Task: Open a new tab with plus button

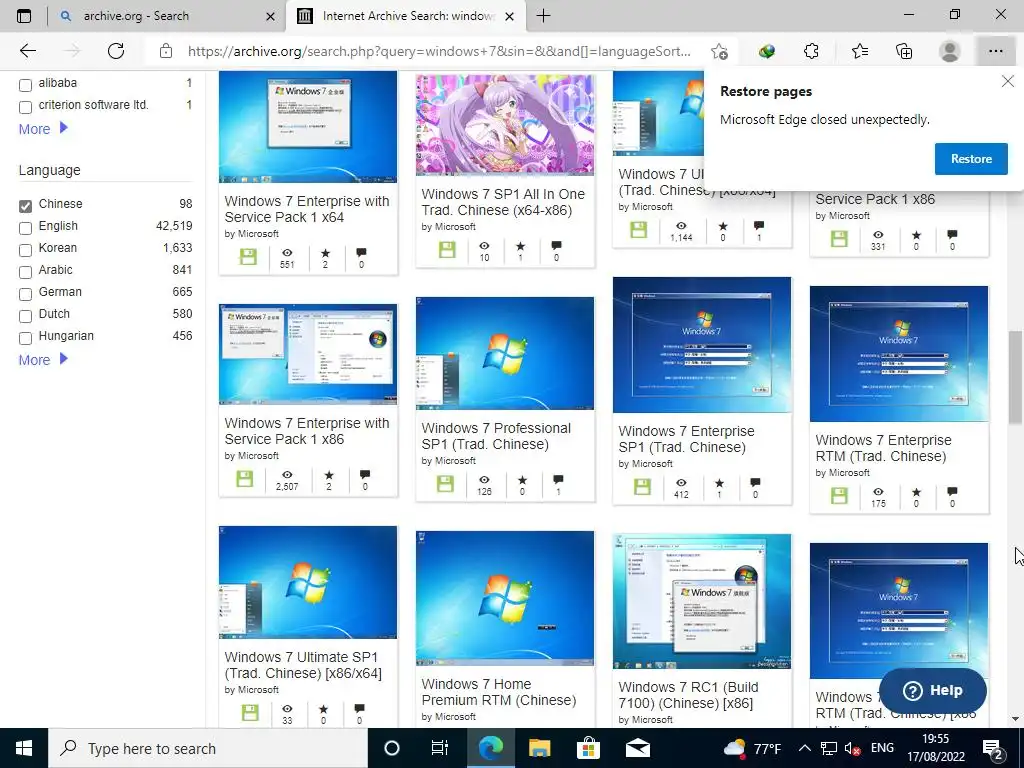Action: 543,16
